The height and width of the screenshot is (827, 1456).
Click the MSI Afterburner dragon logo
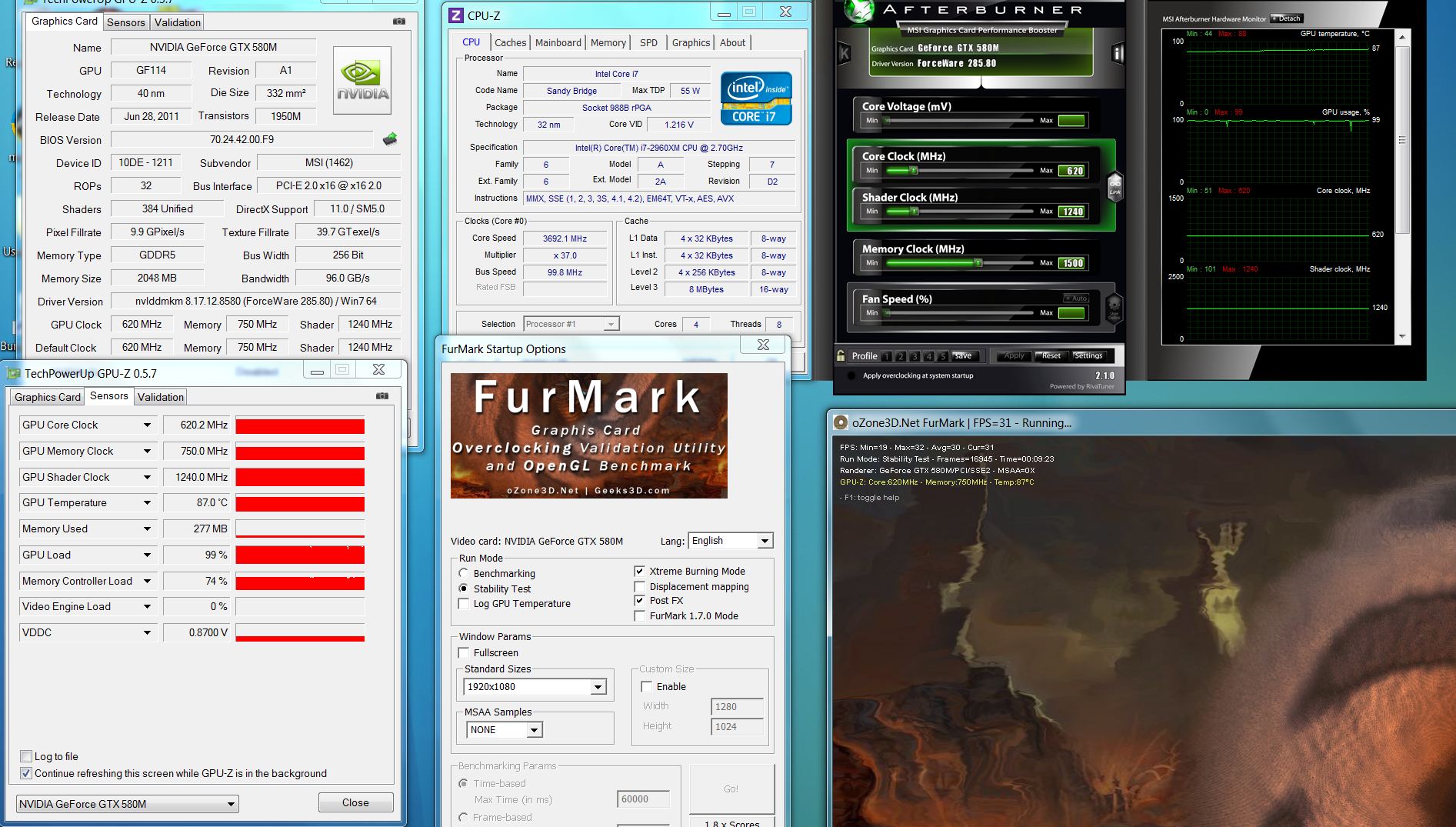coord(858,11)
